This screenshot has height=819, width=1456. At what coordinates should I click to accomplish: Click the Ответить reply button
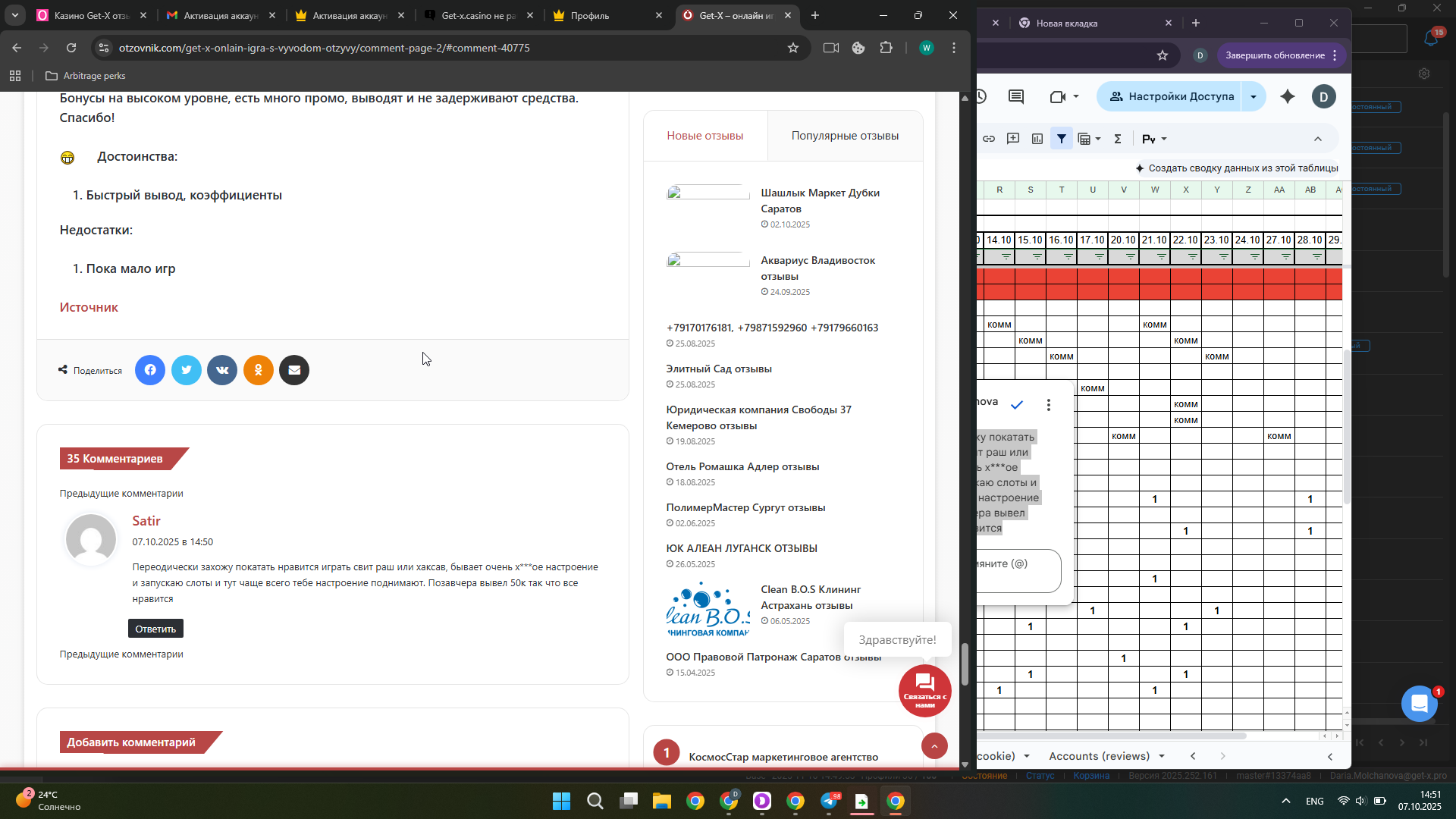(x=155, y=629)
